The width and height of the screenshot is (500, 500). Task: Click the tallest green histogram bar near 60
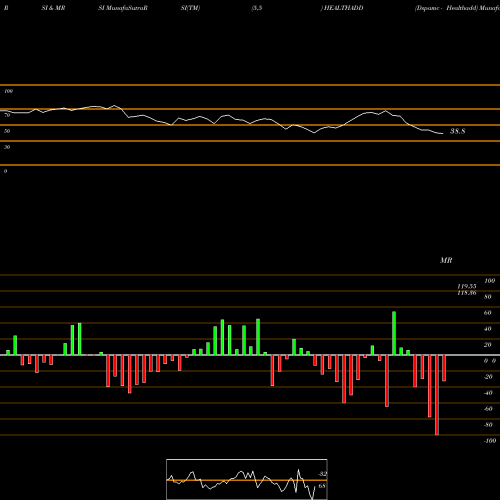point(394,333)
